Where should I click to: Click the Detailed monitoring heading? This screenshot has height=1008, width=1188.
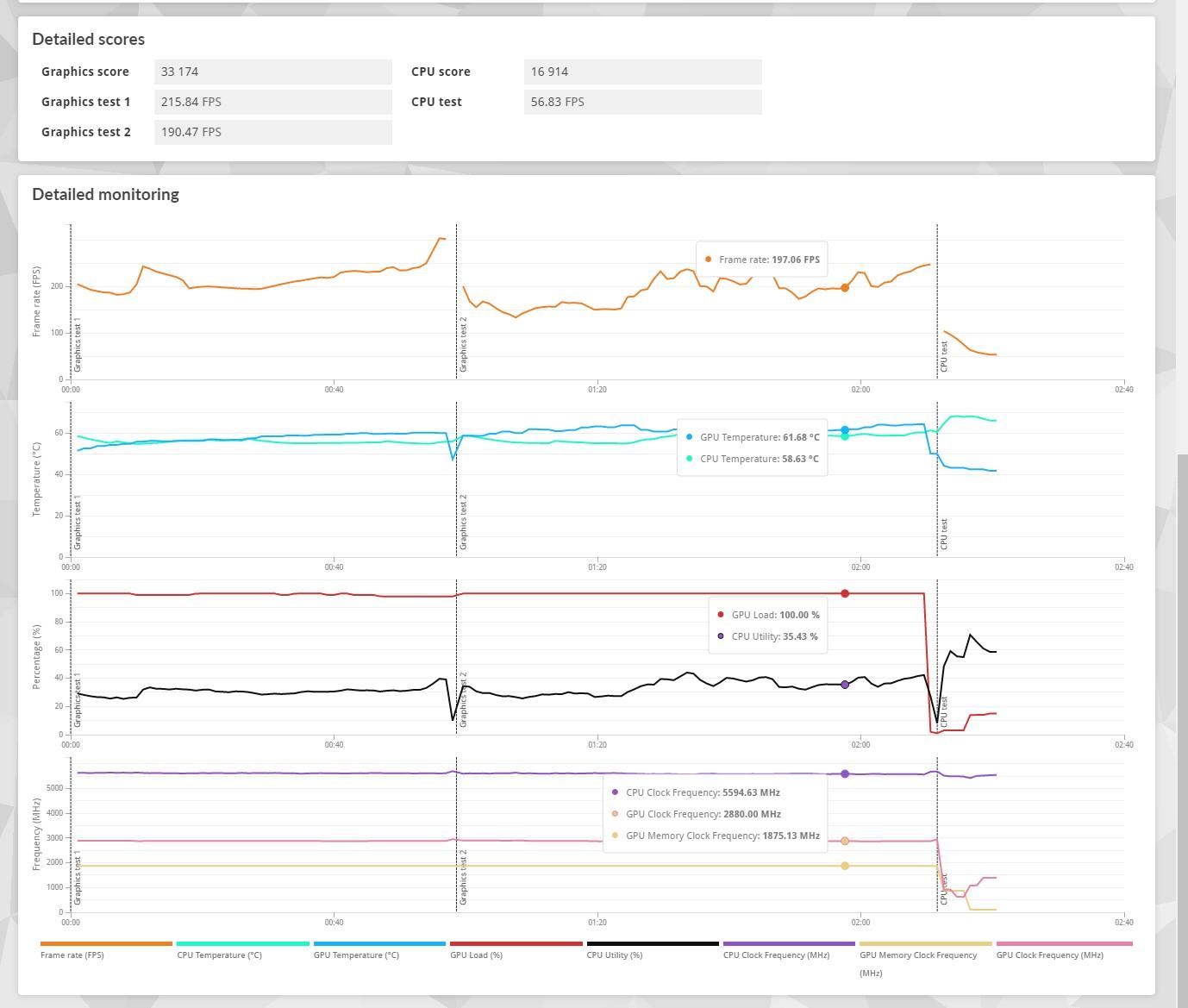(105, 195)
